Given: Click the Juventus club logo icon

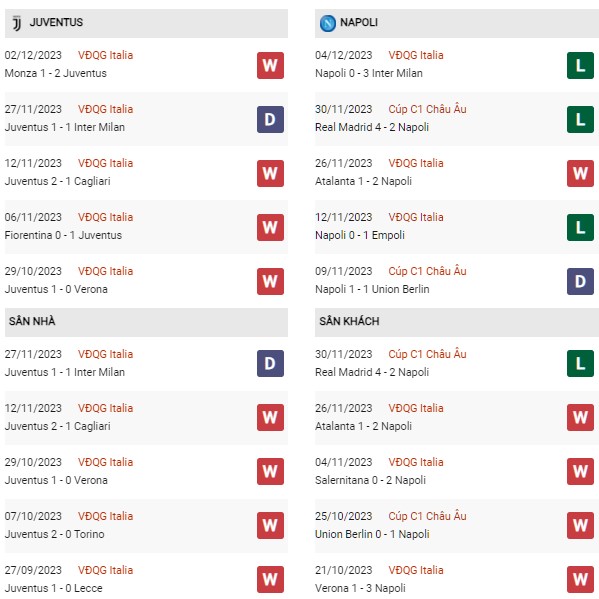Looking at the screenshot, I should (17, 23).
